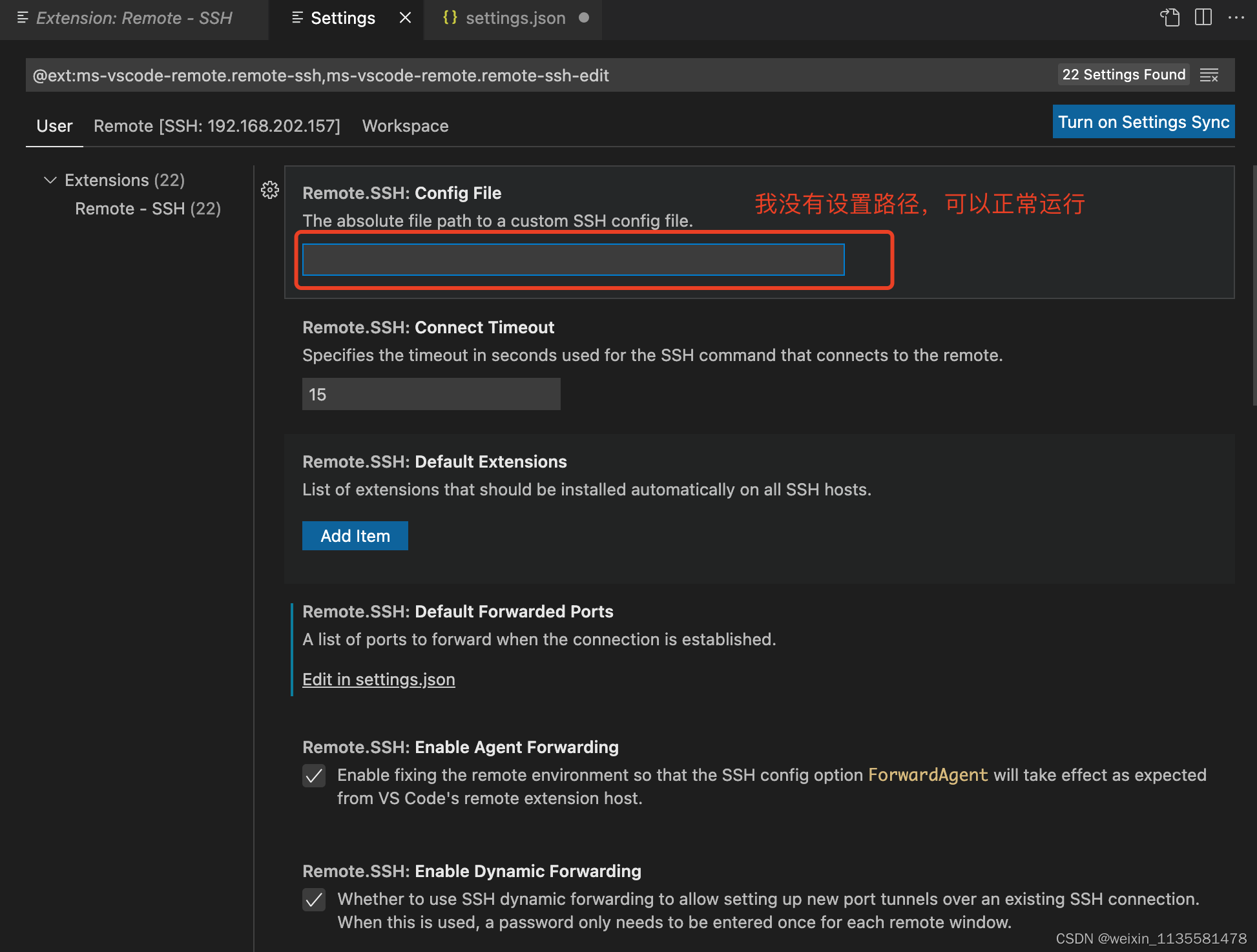Select Remote - SSH (22) in settings tree

click(x=148, y=209)
